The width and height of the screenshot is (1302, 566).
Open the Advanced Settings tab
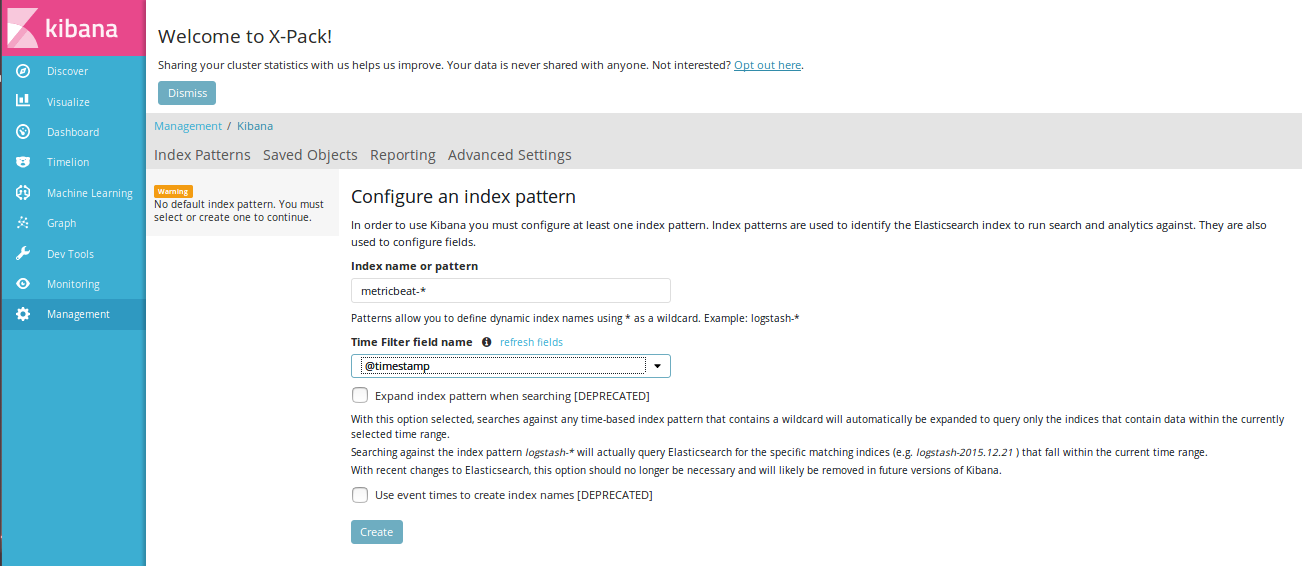point(509,155)
